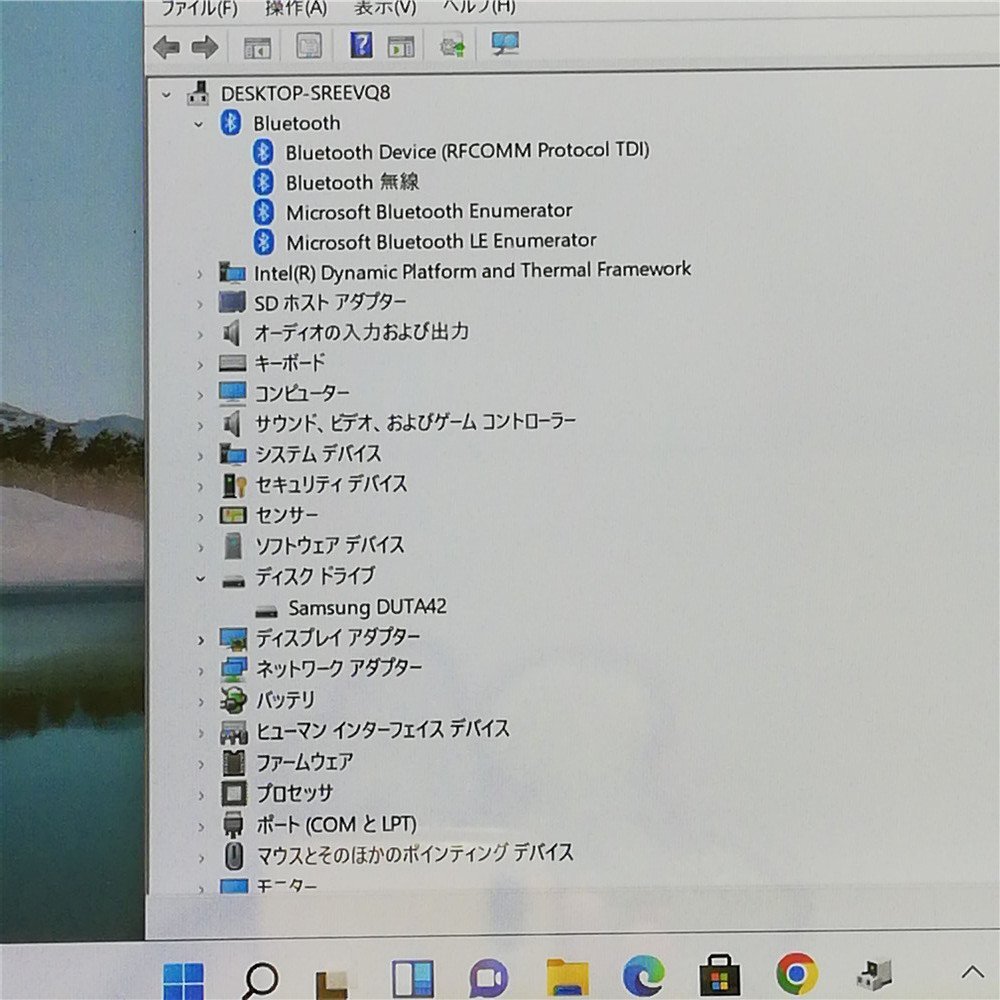This screenshot has width=1000, height=1000.
Task: Click the SD ホスト アダプター chip icon
Action: pyautogui.click(x=232, y=302)
